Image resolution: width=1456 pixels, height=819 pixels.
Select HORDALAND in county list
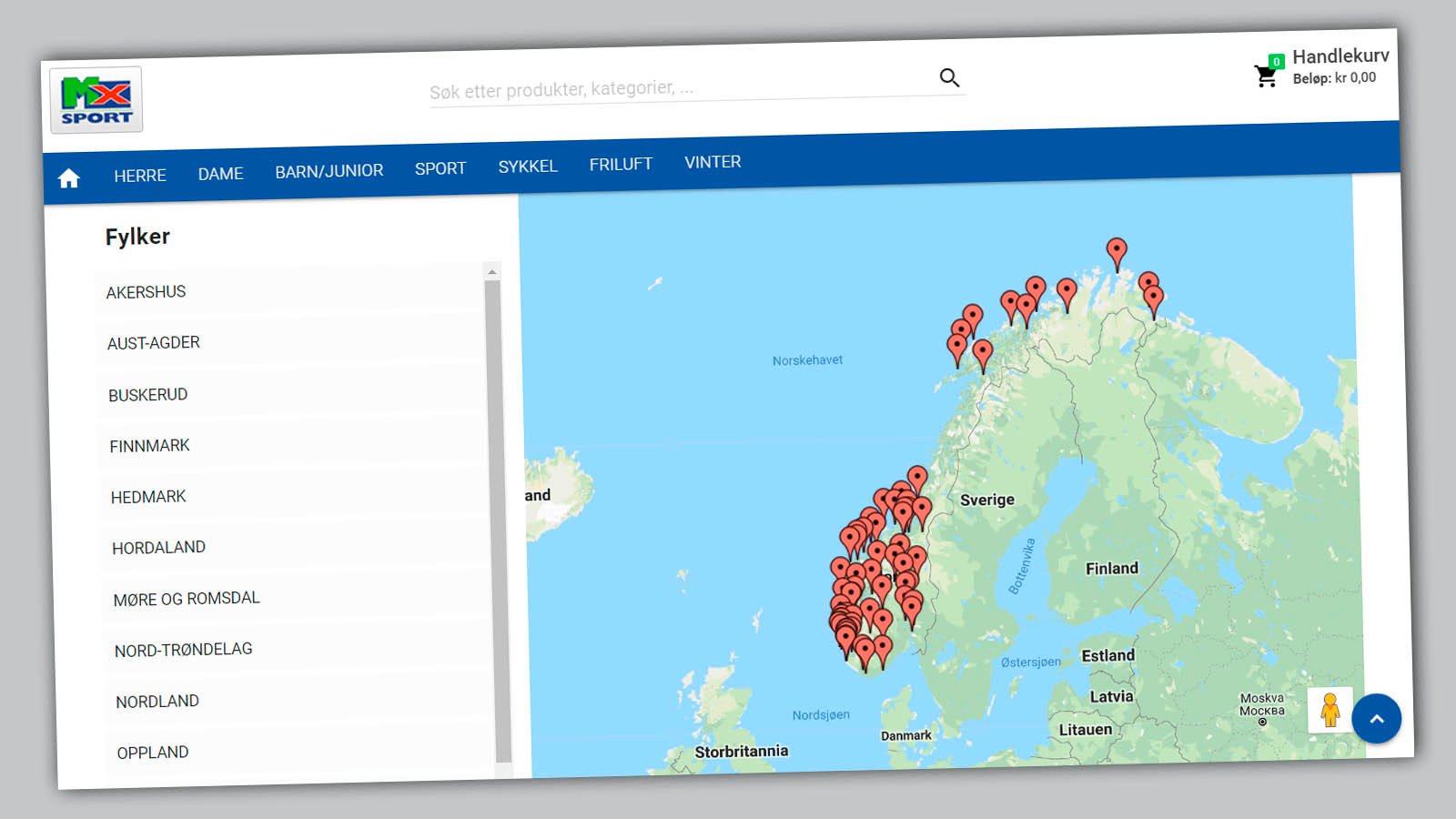159,548
